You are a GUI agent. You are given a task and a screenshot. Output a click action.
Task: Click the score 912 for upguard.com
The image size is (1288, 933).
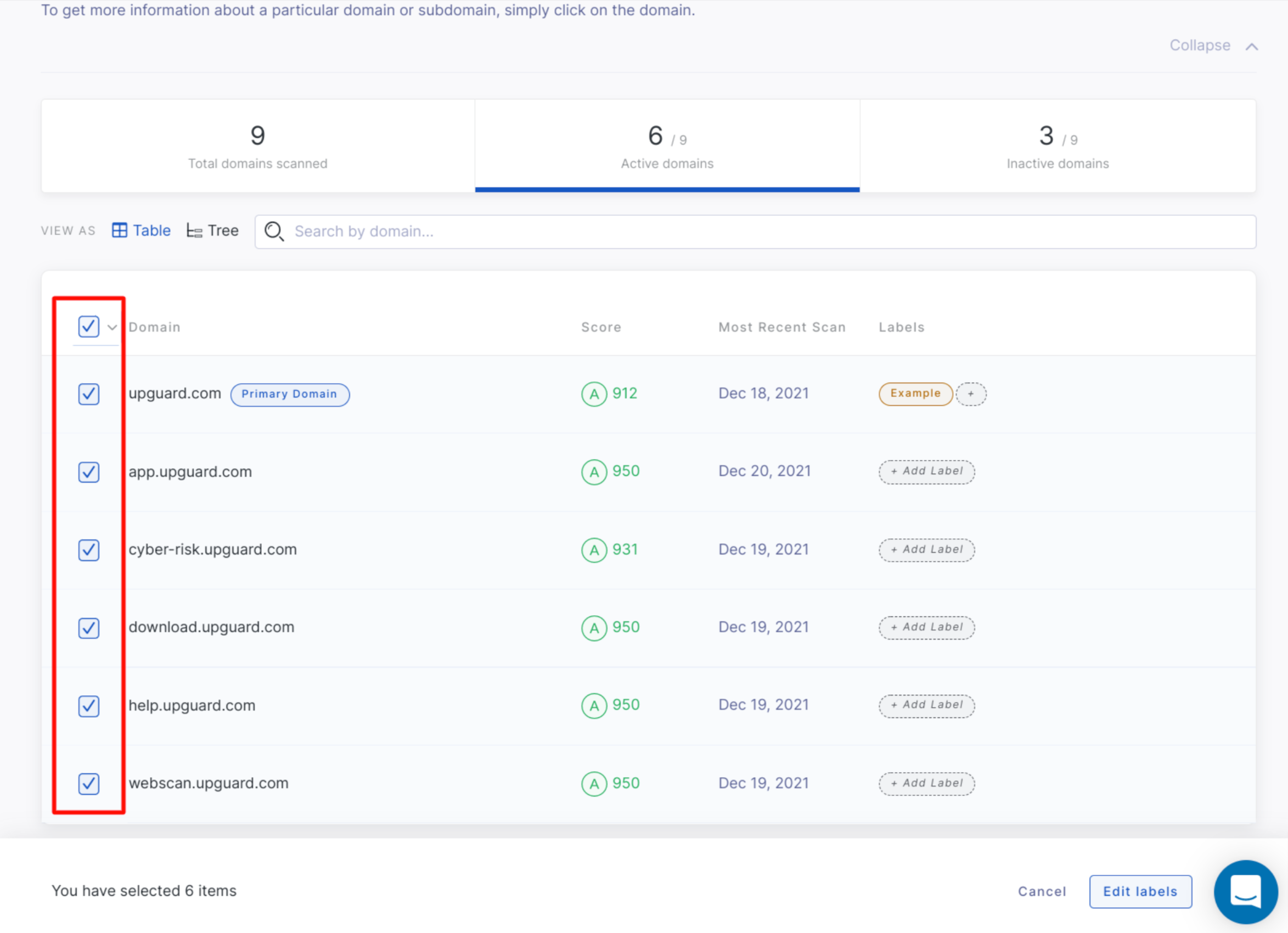(625, 394)
